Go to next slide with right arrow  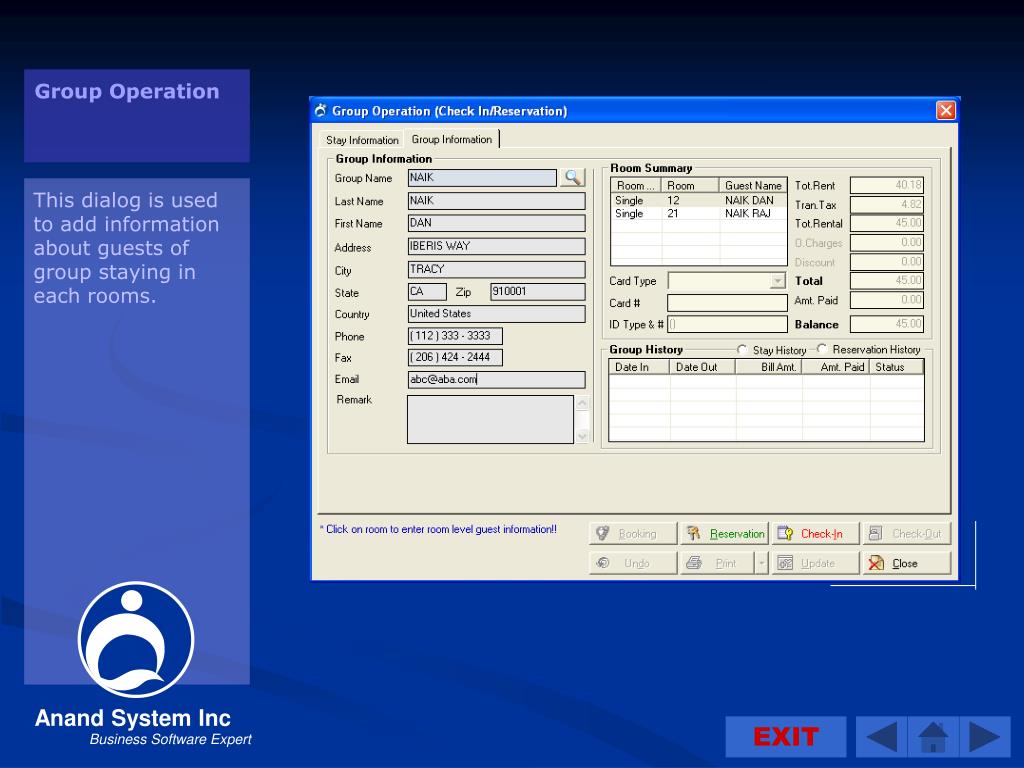pyautogui.click(x=984, y=737)
